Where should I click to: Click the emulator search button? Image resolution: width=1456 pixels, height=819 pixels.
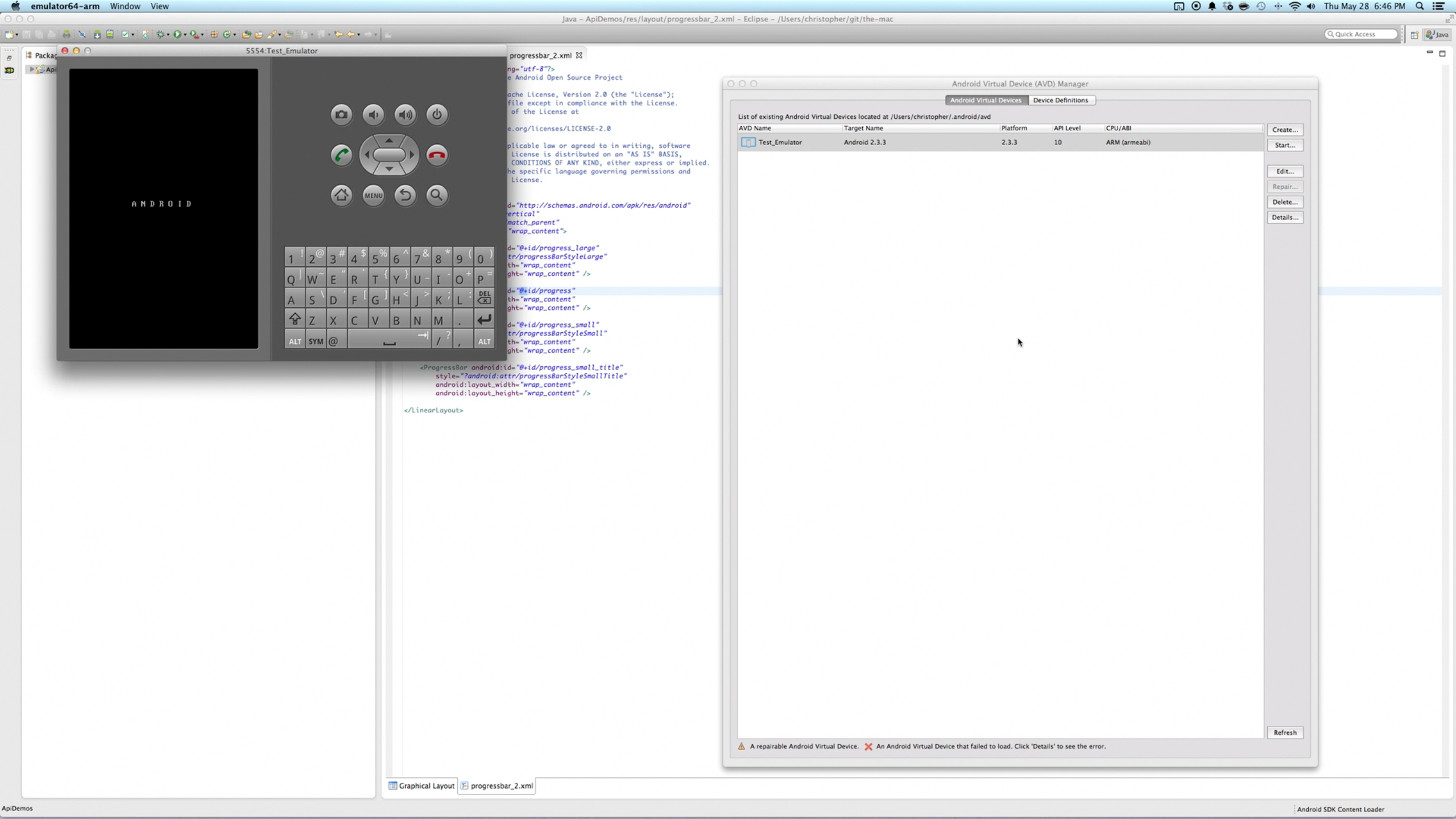point(437,195)
